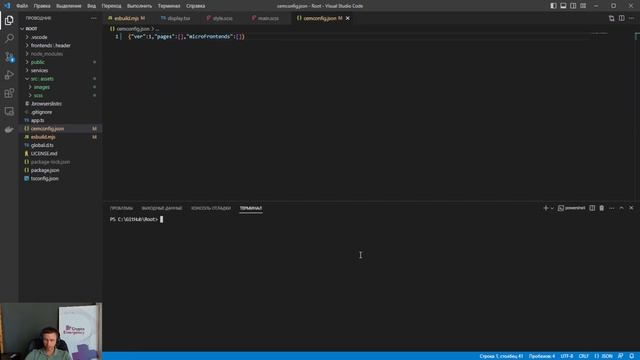Open the Search view in activity bar
This screenshot has width=640, height=360.
[9, 38]
